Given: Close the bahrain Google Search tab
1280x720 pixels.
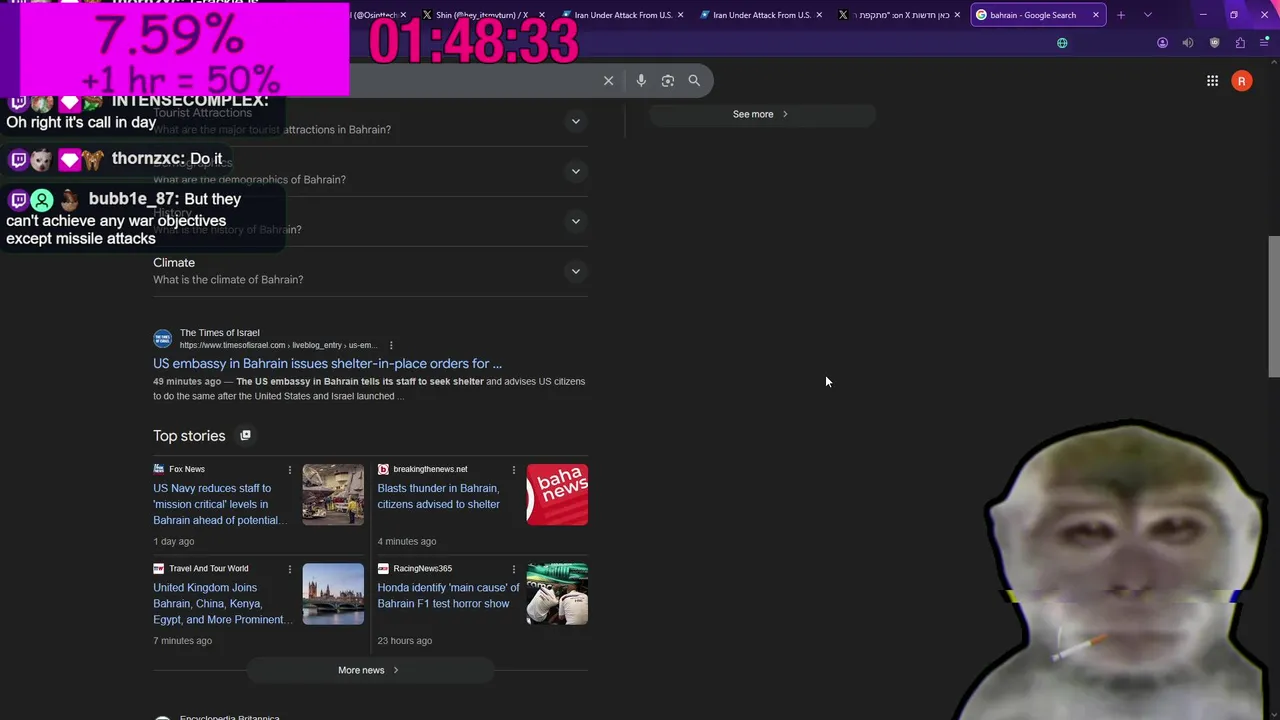Looking at the screenshot, I should pyautogui.click(x=1096, y=15).
